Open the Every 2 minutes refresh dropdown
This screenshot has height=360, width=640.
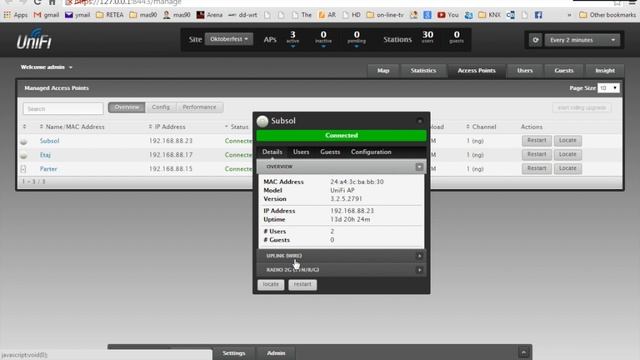click(582, 40)
